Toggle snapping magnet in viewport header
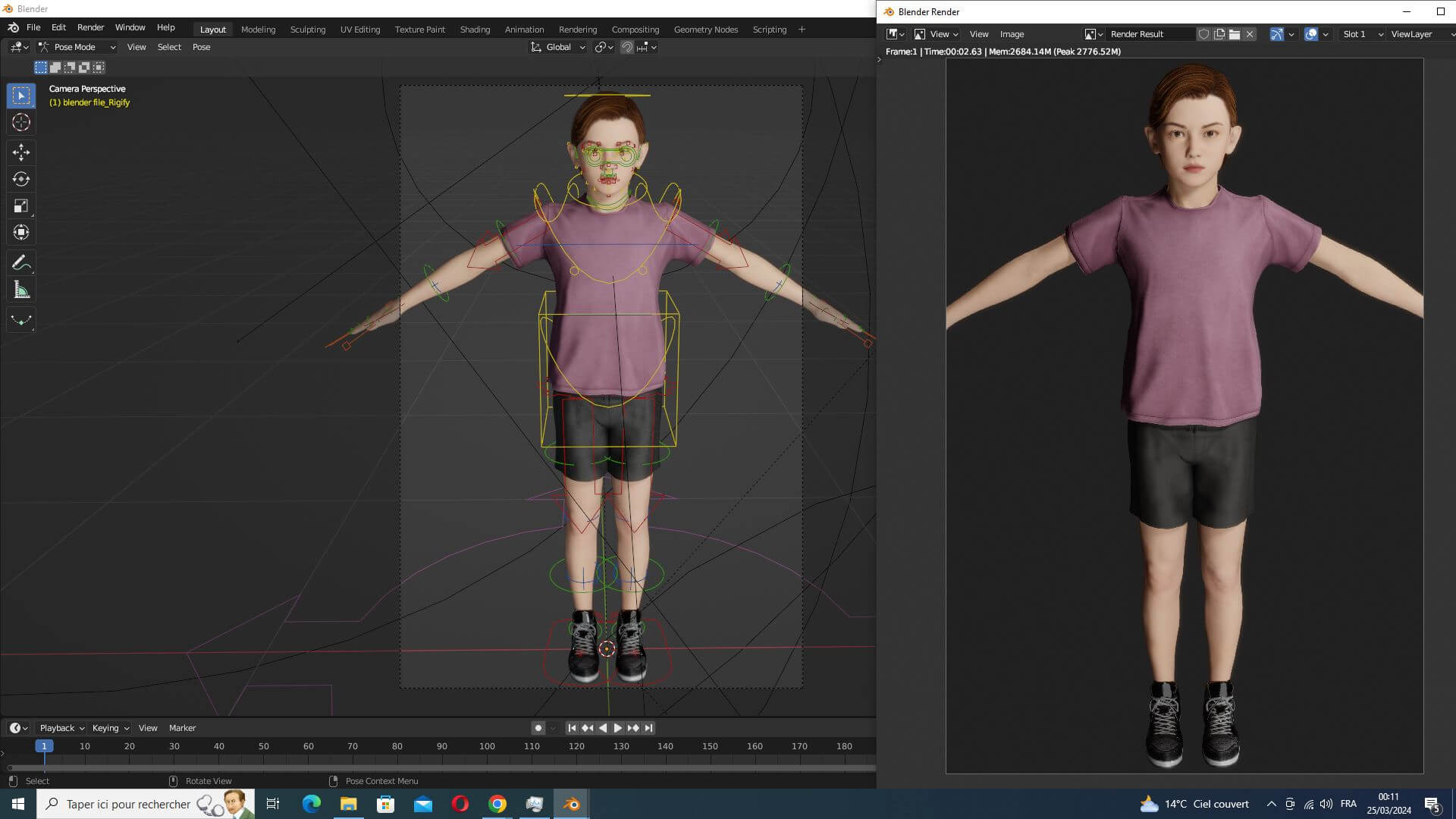The width and height of the screenshot is (1456, 819). (x=627, y=47)
